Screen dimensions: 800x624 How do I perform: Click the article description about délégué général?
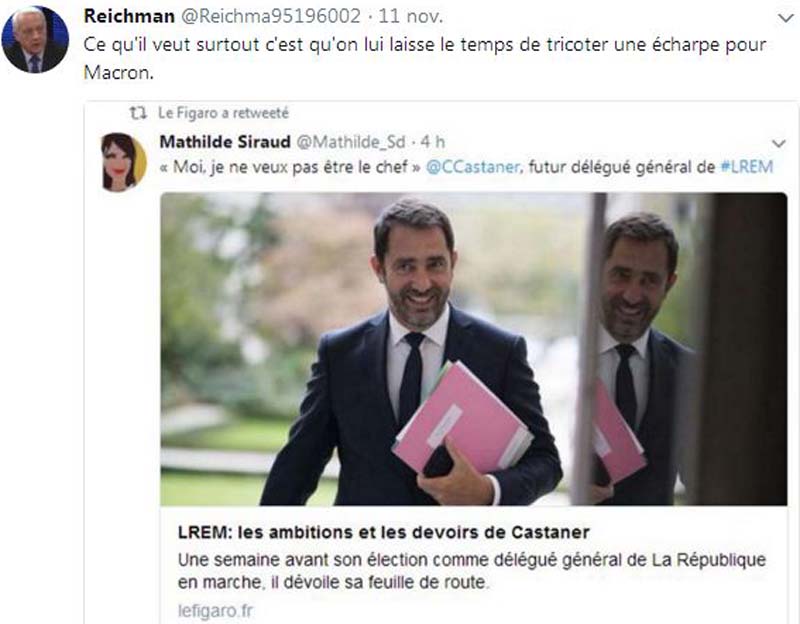pyautogui.click(x=472, y=571)
